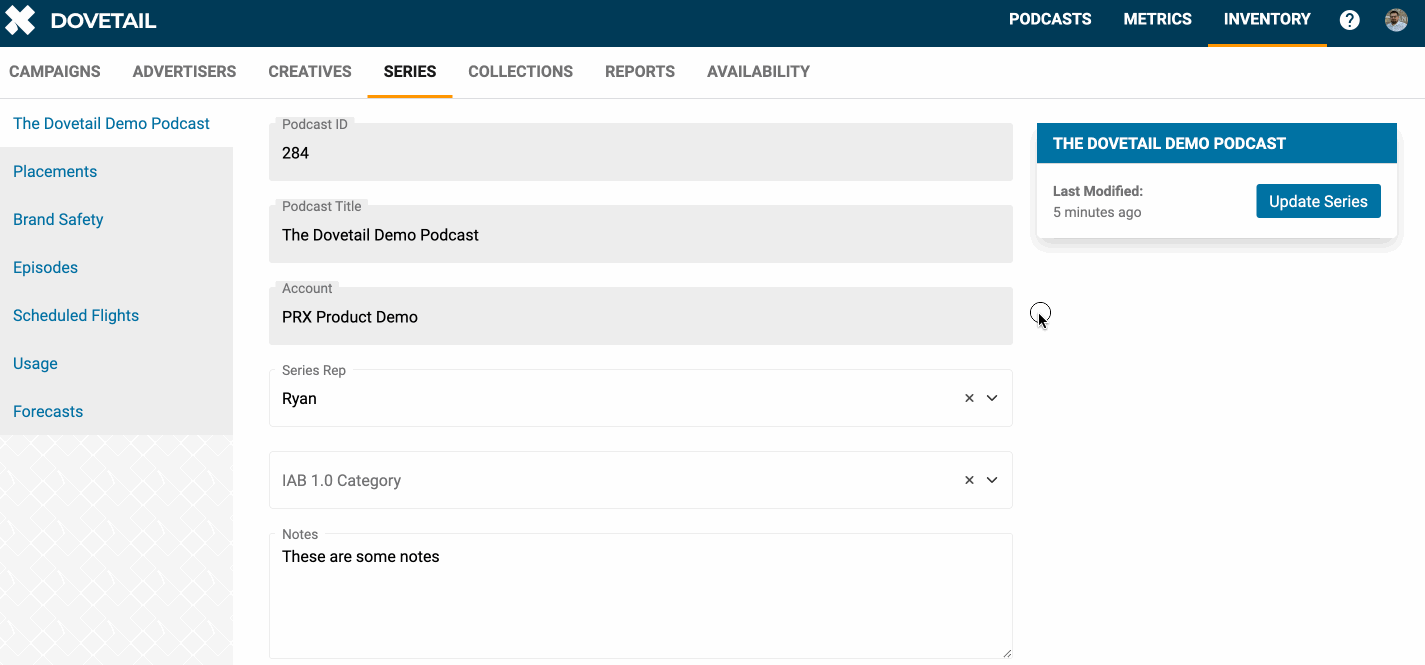The width and height of the screenshot is (1425, 665).
Task: Switch to the Campaigns tab
Action: [x=55, y=72]
